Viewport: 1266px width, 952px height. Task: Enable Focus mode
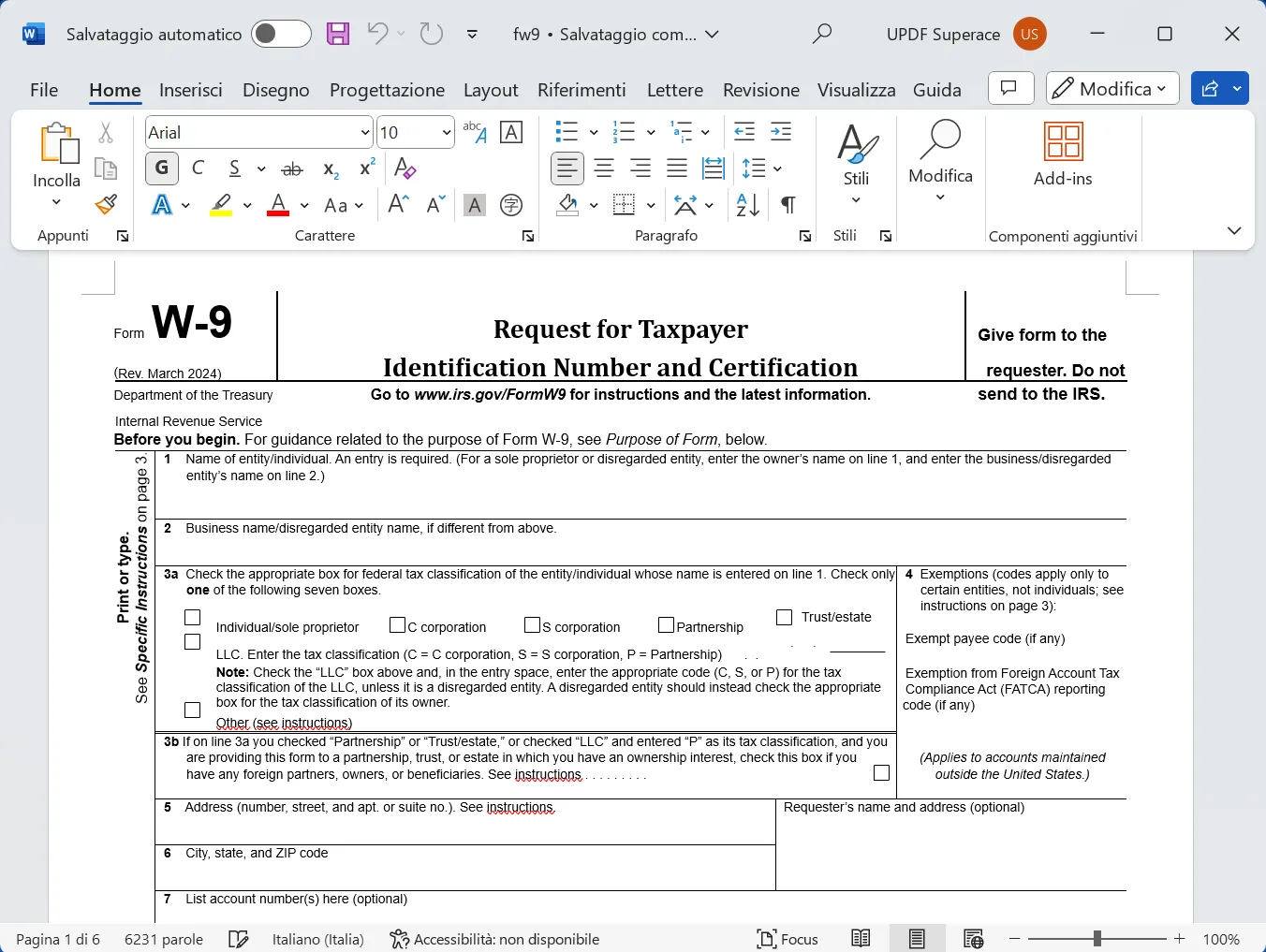pyautogui.click(x=788, y=939)
